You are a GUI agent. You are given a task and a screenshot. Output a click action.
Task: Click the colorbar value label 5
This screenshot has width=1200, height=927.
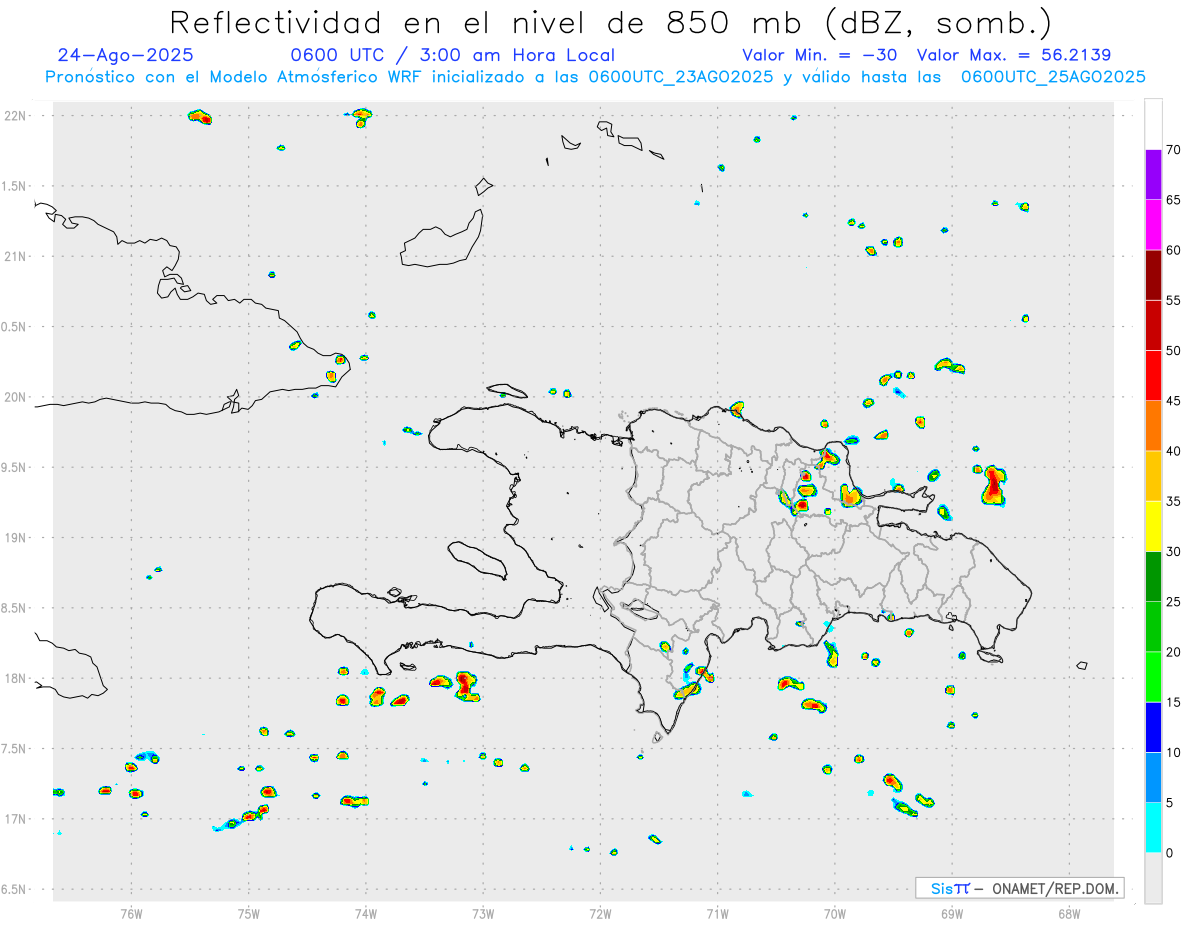1169,803
